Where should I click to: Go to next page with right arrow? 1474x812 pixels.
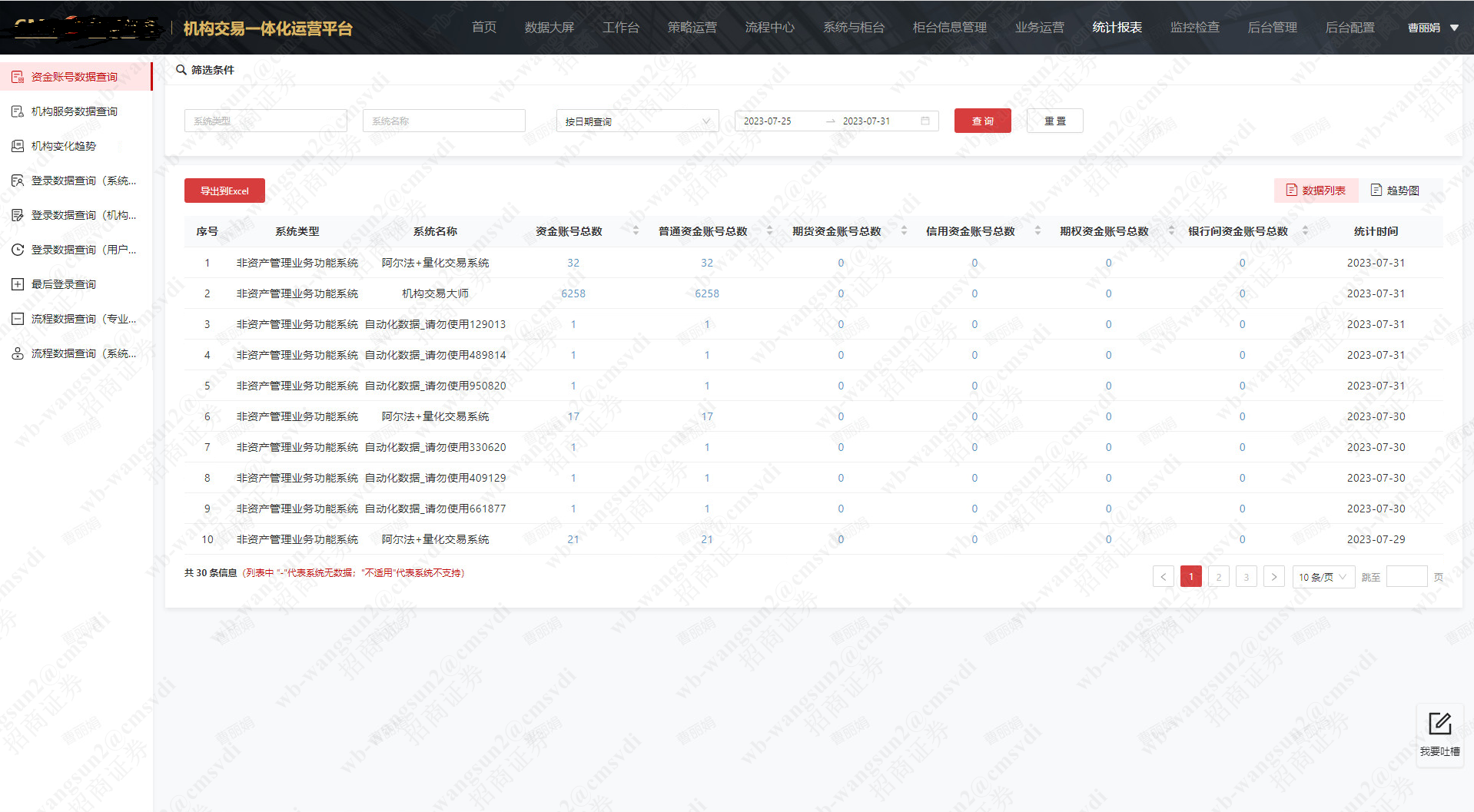click(1274, 577)
